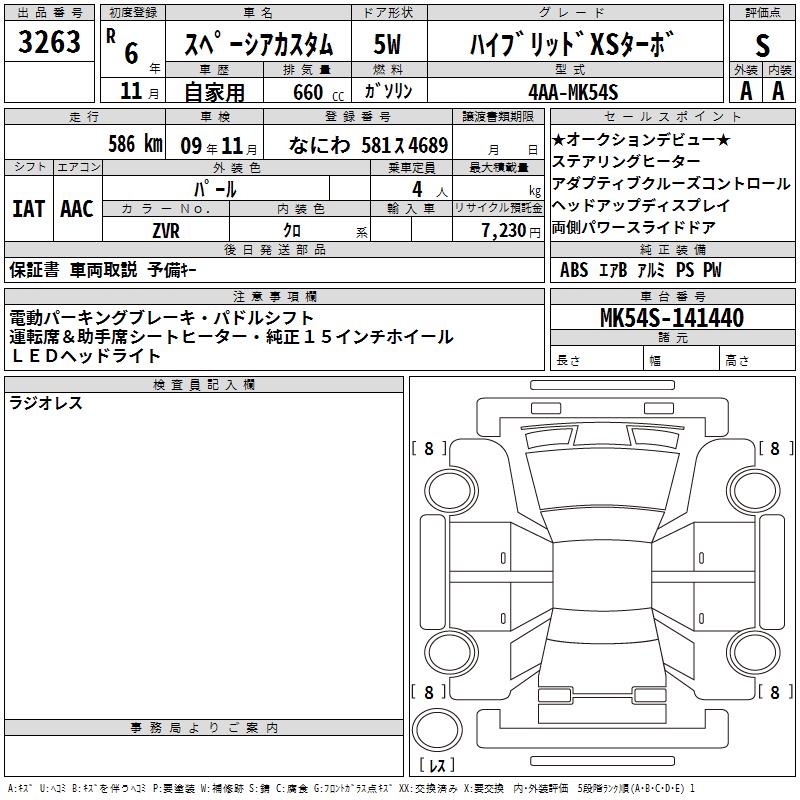Select the "注意事項欄" section header
The image size is (800, 800).
point(274,296)
